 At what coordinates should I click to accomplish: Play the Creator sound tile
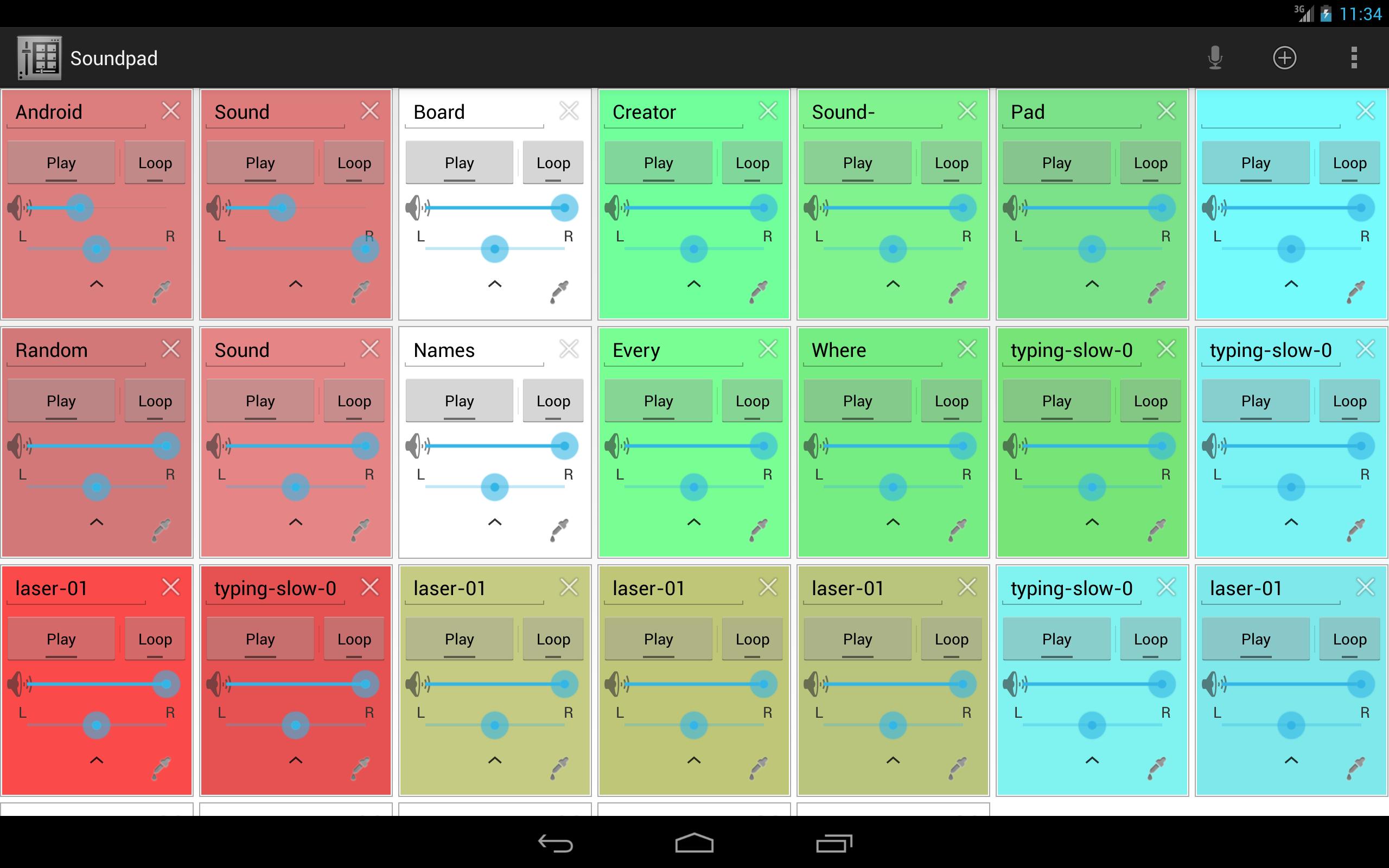click(x=657, y=161)
